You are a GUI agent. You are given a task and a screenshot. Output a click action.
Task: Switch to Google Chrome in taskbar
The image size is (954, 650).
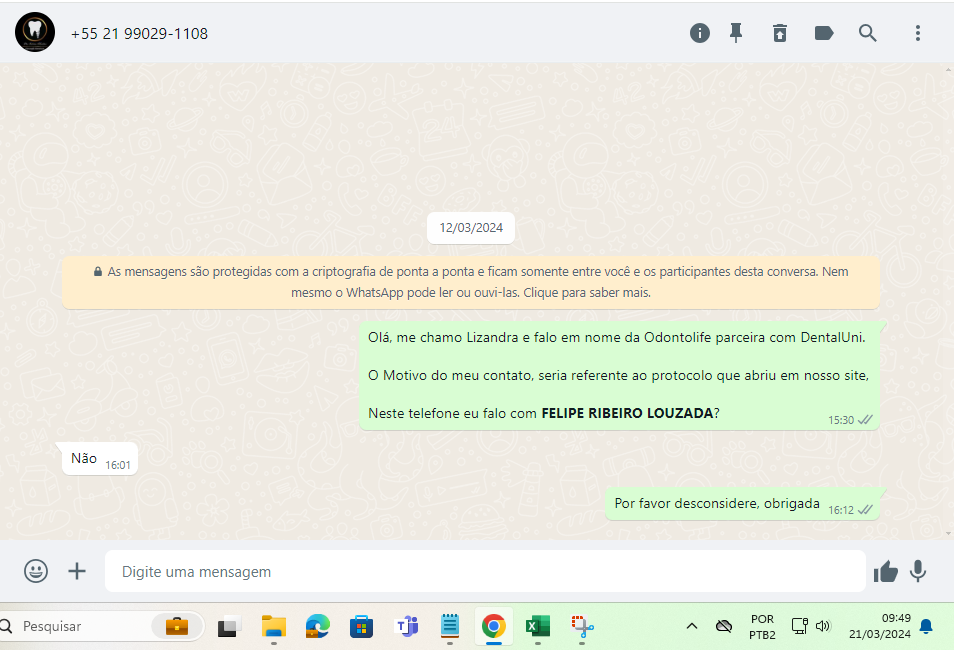pyautogui.click(x=494, y=626)
